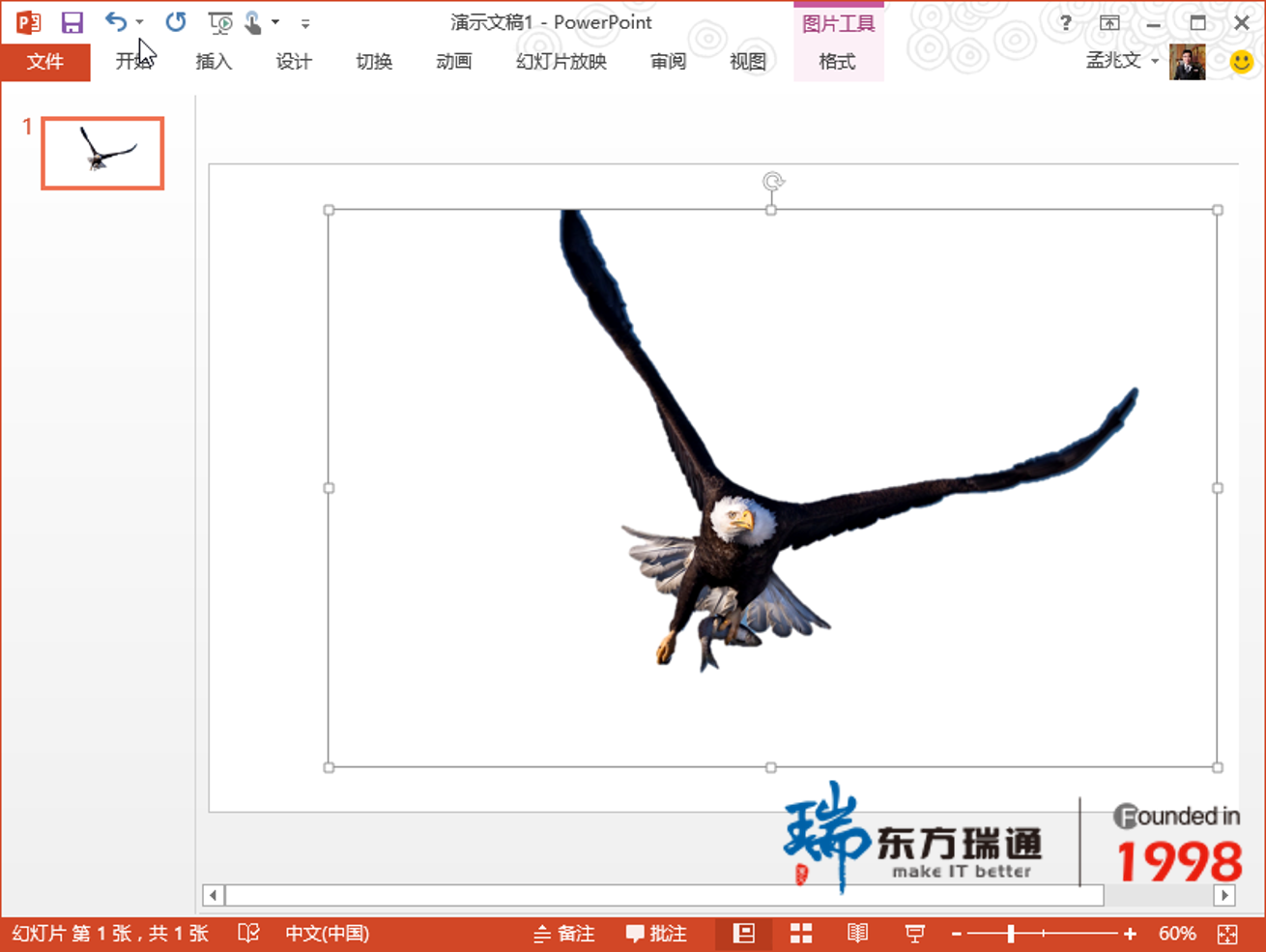The width and height of the screenshot is (1266, 952).
Task: Click the zoom slider handle
Action: [1011, 934]
